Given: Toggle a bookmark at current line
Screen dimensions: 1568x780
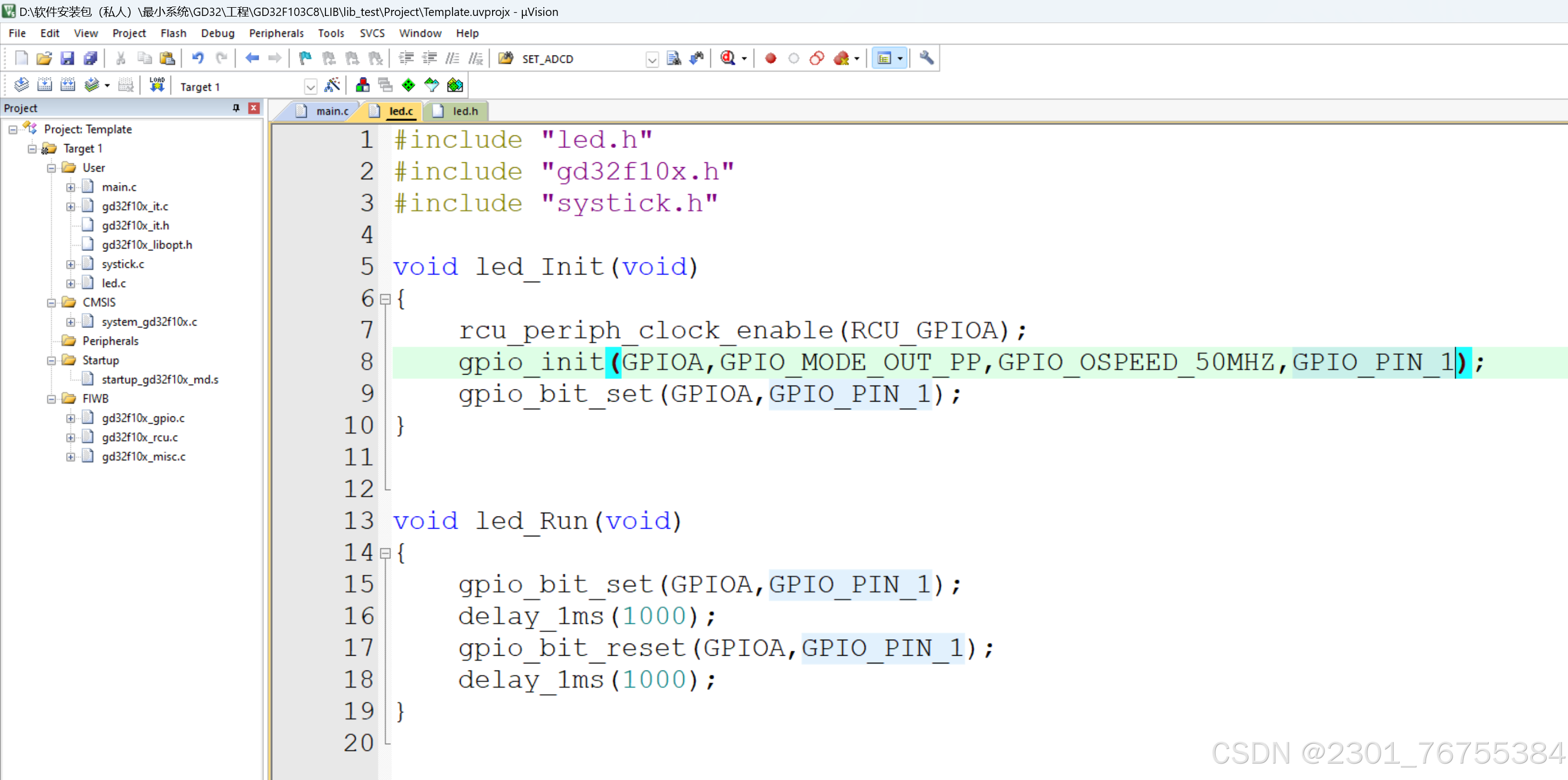Looking at the screenshot, I should click(x=305, y=58).
